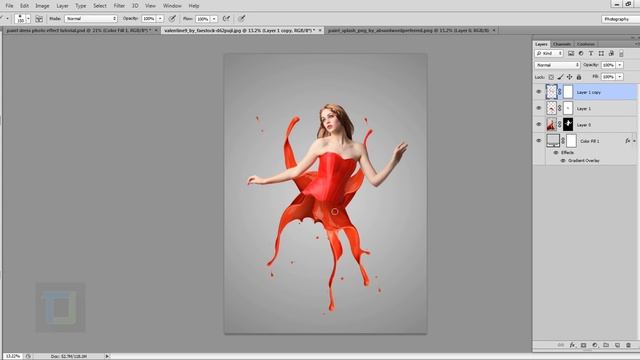This screenshot has height=360, width=640.
Task: Create new layer icon
Action: pos(617,345)
